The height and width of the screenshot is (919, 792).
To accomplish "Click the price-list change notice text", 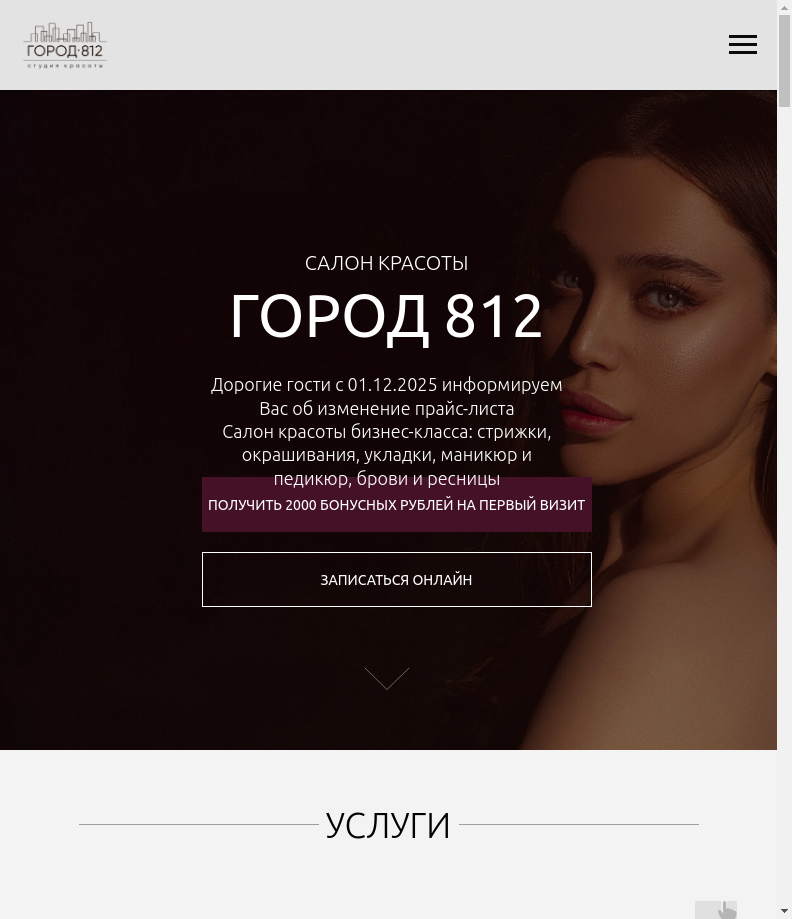I will click(386, 396).
